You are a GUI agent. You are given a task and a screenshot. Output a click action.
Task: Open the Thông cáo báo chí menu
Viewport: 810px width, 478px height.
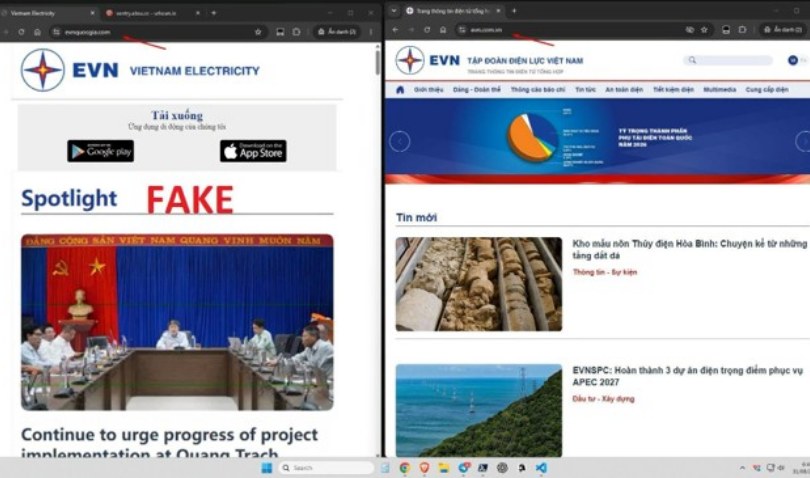(538, 90)
